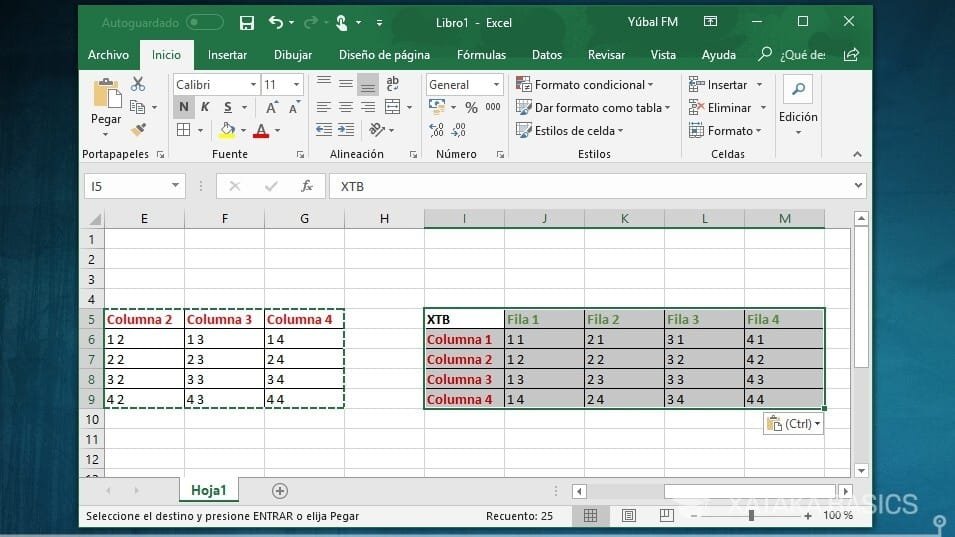Switch to the Diseño de página tab
Image resolution: width=955 pixels, height=537 pixels.
pos(384,55)
